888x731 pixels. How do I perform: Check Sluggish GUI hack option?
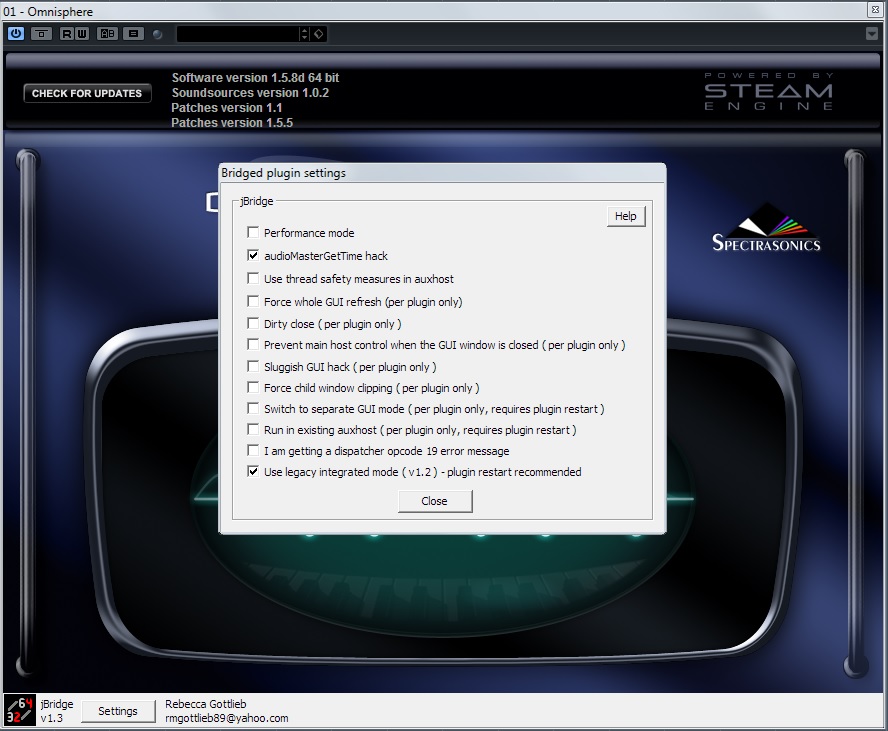[253, 366]
